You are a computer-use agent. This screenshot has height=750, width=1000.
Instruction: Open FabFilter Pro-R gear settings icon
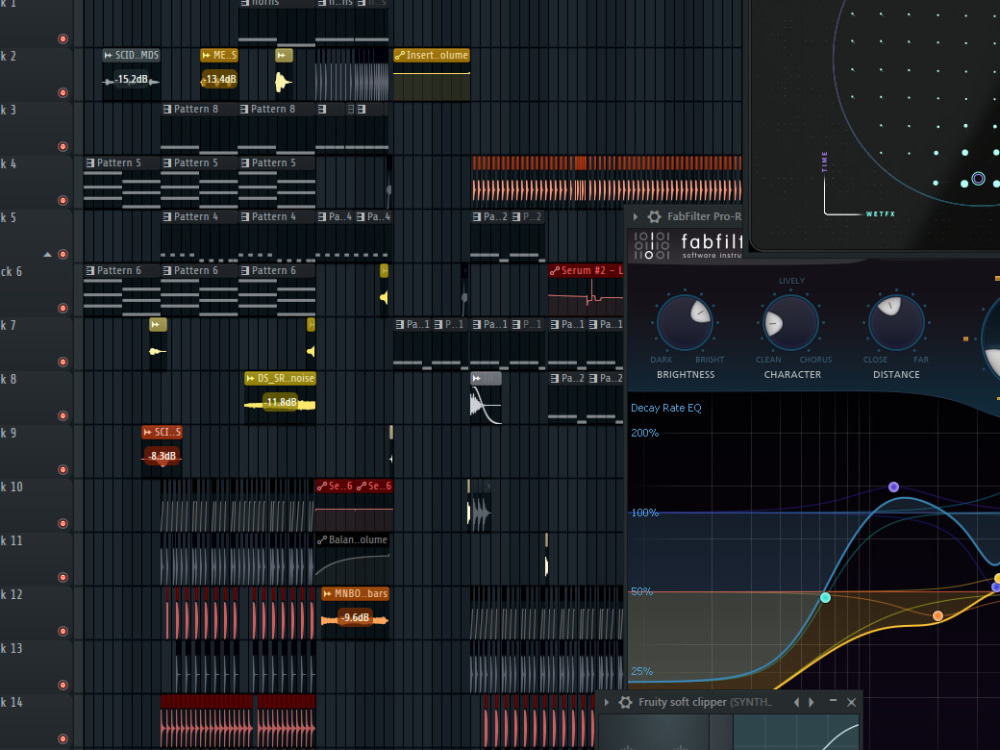(x=654, y=217)
